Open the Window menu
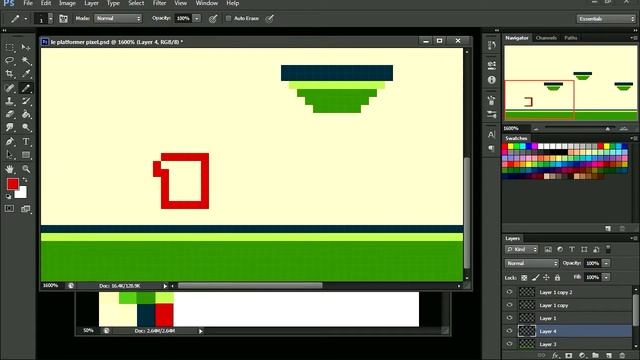Viewport: 640px width, 360px height. coord(207,3)
